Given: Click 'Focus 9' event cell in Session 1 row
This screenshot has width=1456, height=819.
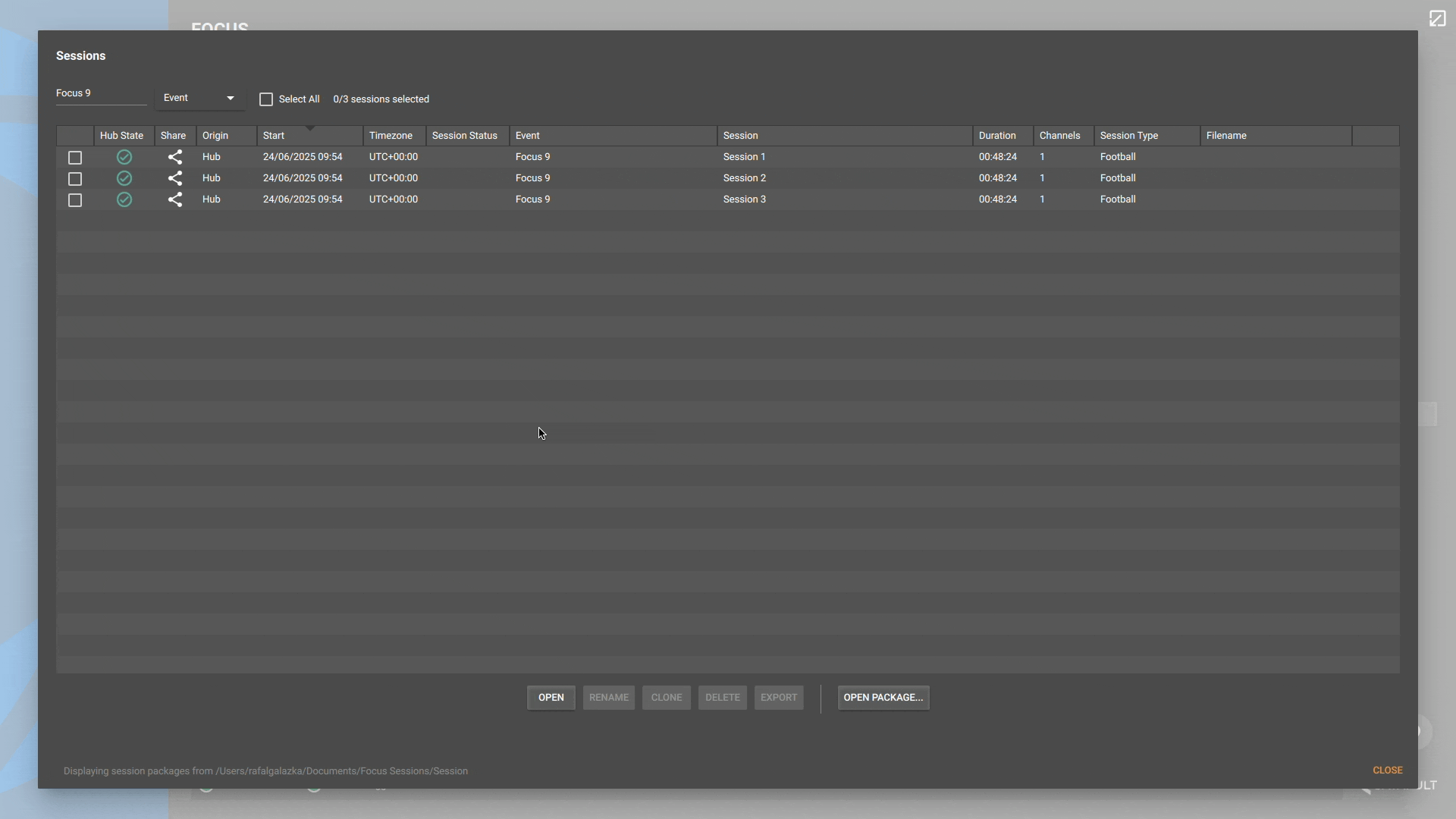Looking at the screenshot, I should (533, 157).
